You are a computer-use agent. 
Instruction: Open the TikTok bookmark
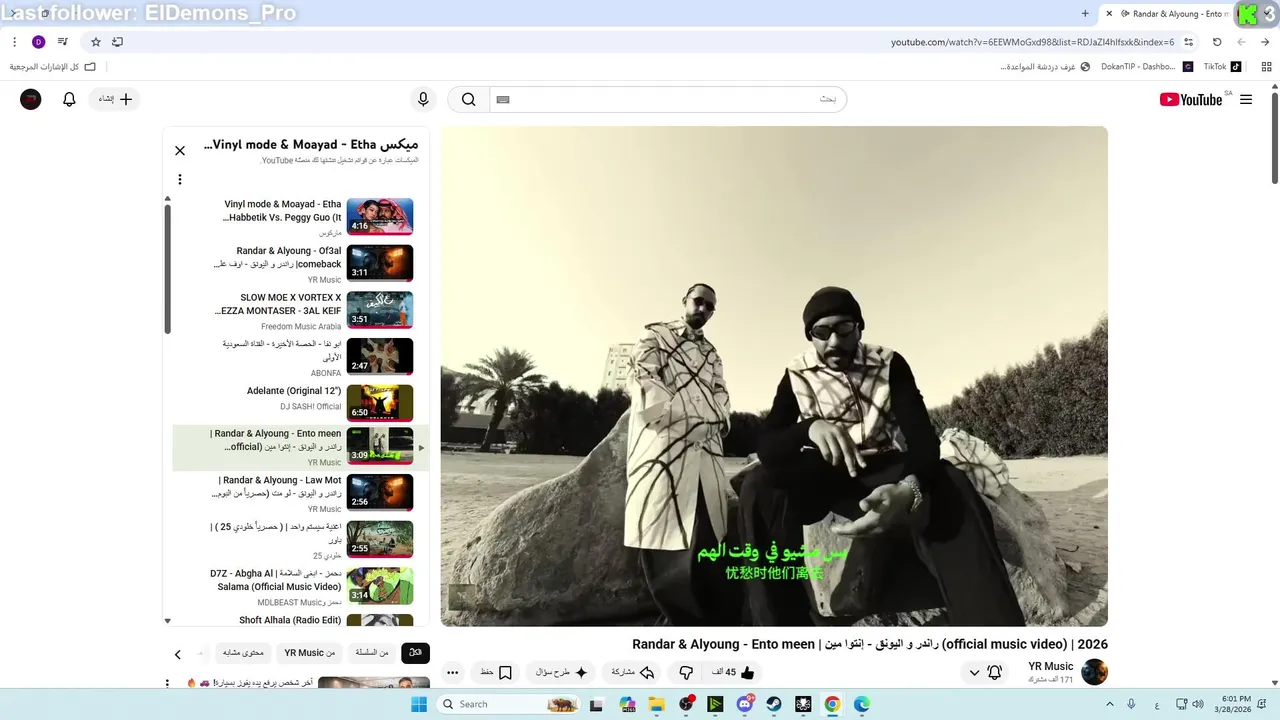[x=1221, y=67]
